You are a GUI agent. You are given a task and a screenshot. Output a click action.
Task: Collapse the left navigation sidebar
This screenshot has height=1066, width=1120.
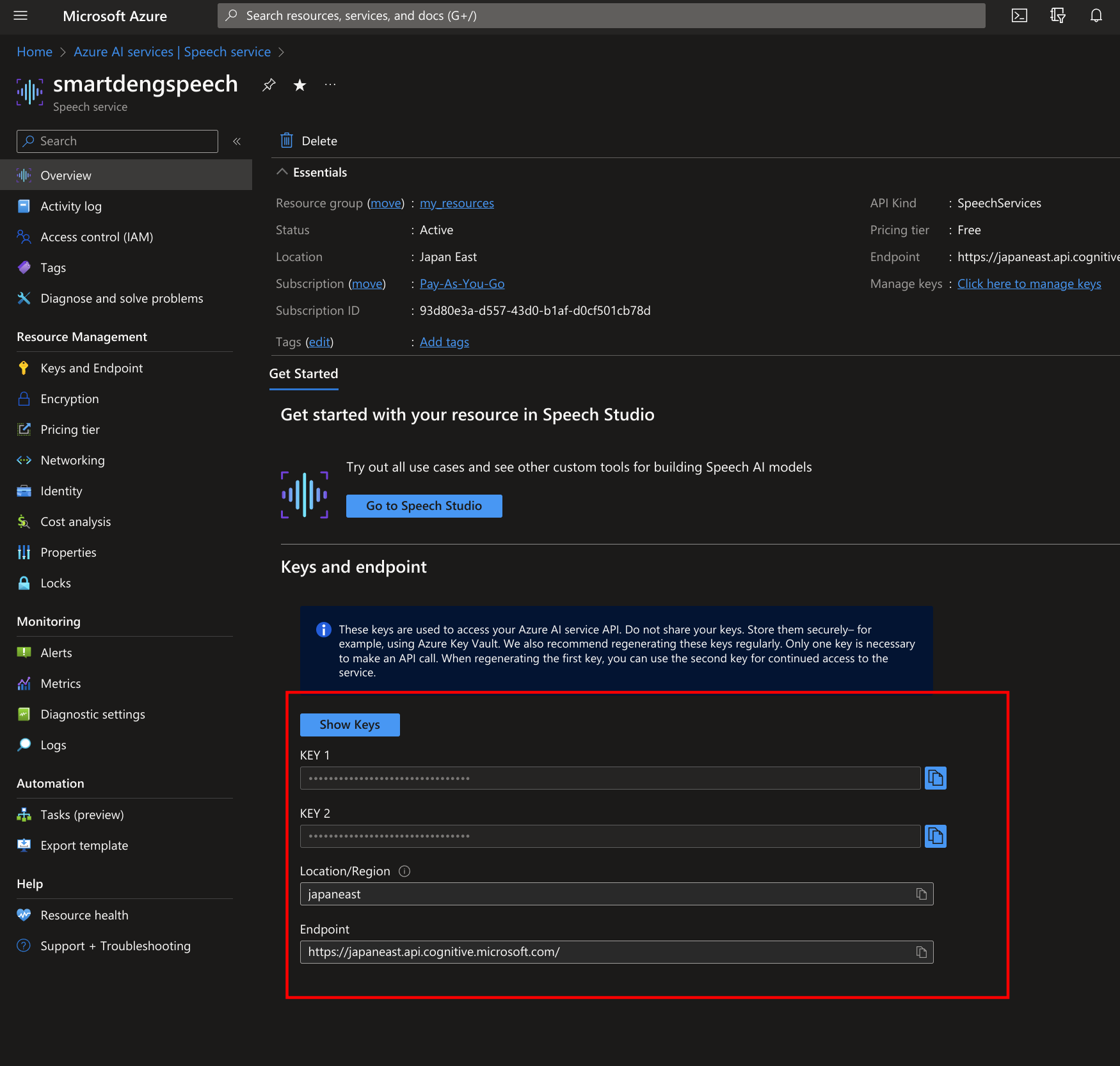[x=237, y=141]
